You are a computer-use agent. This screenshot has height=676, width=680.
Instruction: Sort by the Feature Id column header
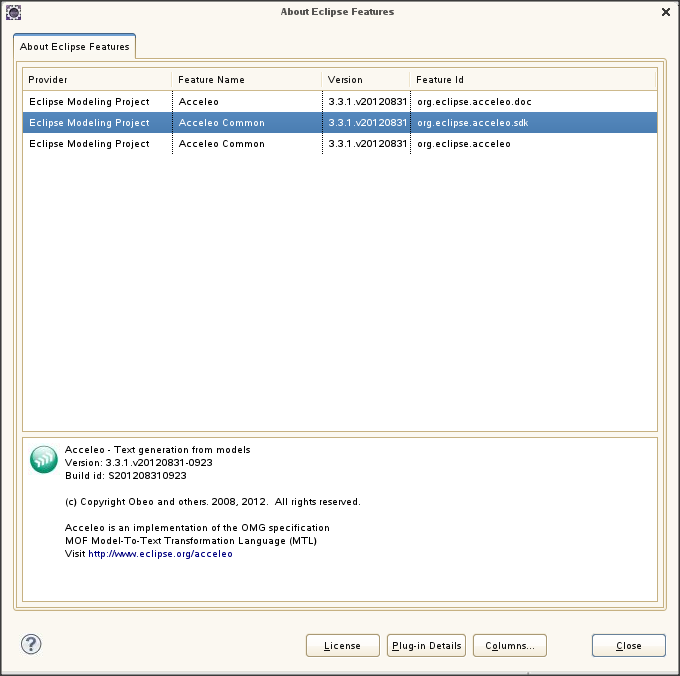point(533,80)
